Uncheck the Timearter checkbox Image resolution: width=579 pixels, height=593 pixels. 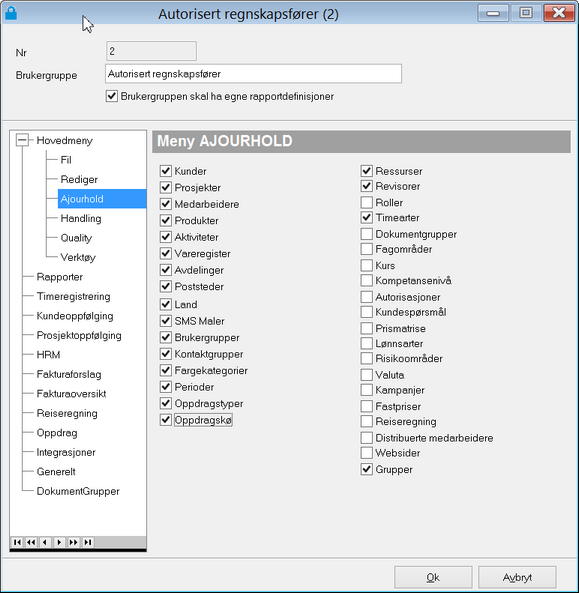366,217
